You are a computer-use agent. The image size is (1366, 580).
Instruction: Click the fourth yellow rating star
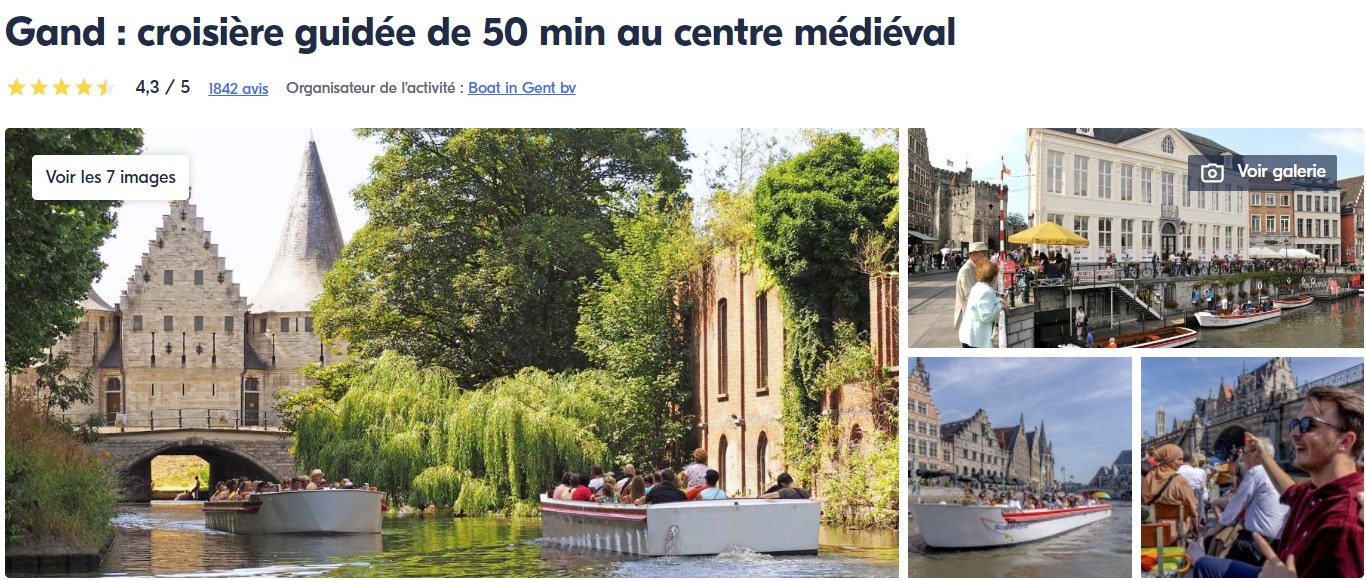click(x=84, y=88)
